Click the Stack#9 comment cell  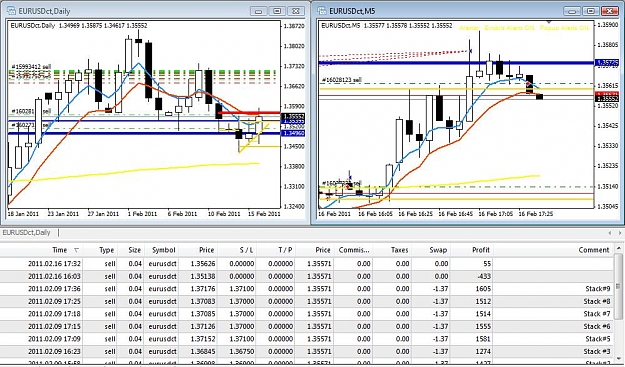598,288
